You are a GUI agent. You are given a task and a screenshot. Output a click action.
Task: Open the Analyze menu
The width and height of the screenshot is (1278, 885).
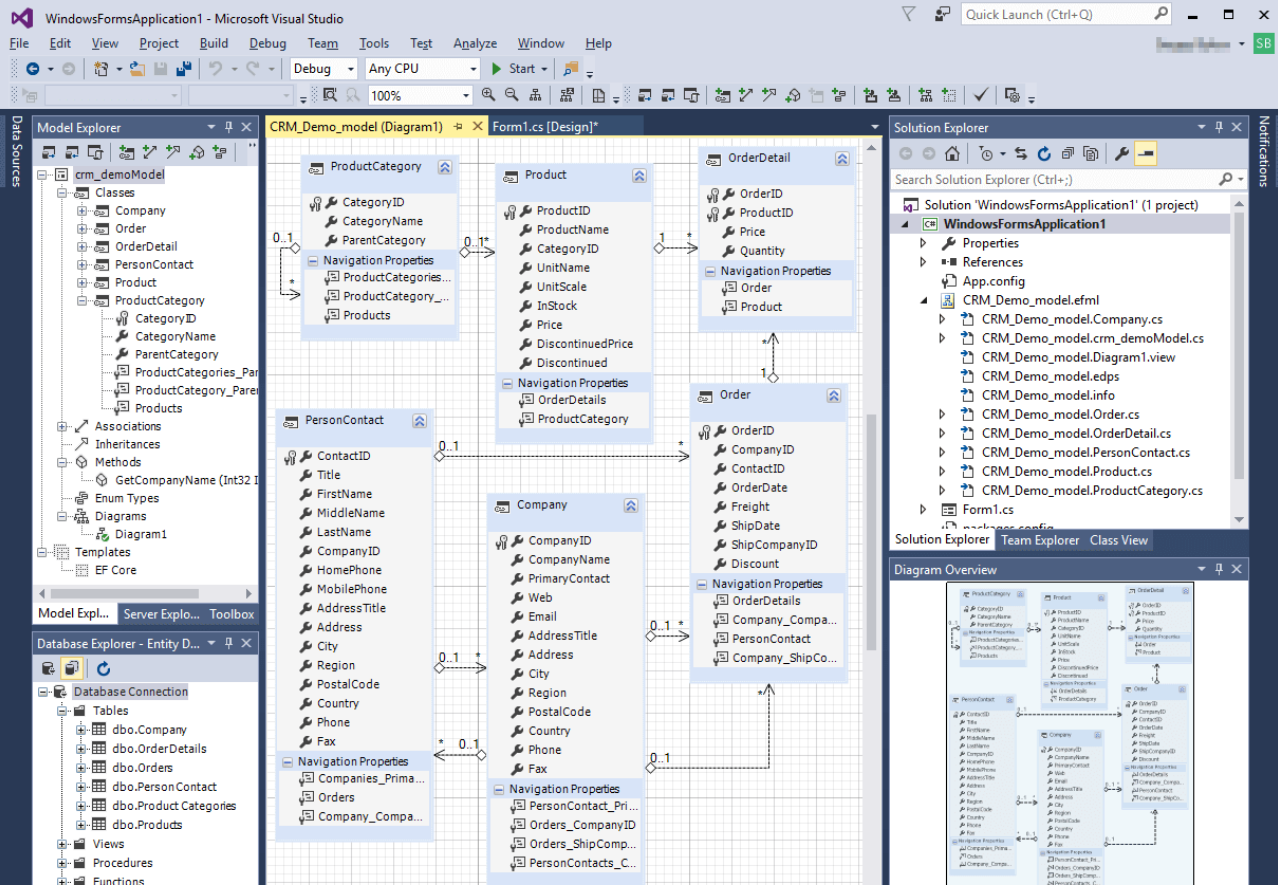coord(475,43)
